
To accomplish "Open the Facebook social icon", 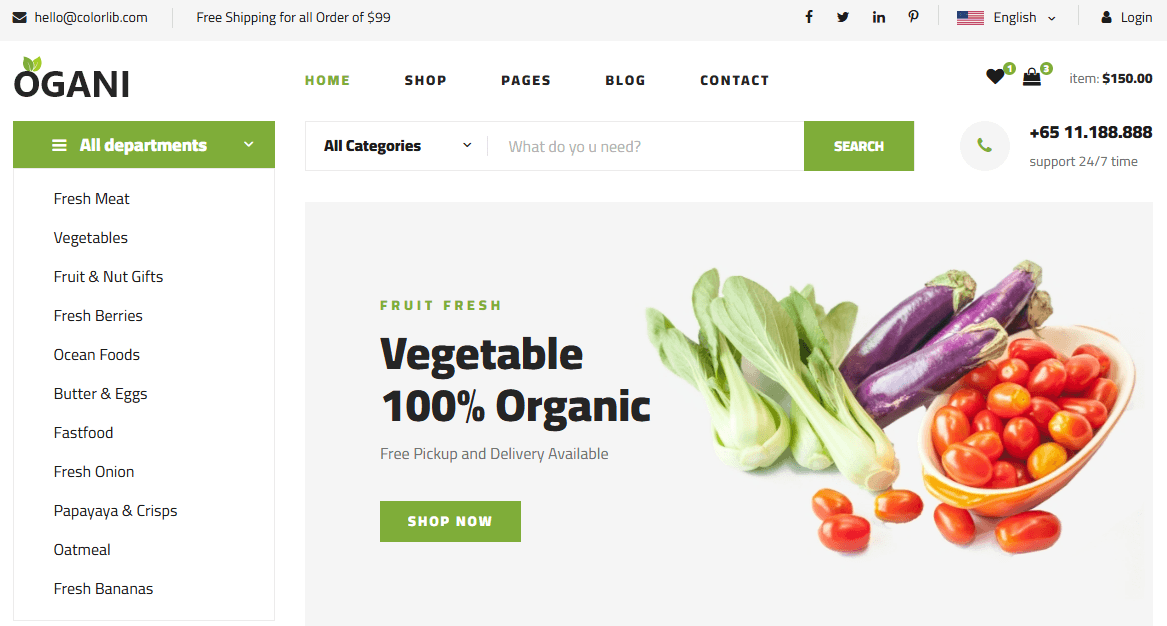I will coord(809,16).
